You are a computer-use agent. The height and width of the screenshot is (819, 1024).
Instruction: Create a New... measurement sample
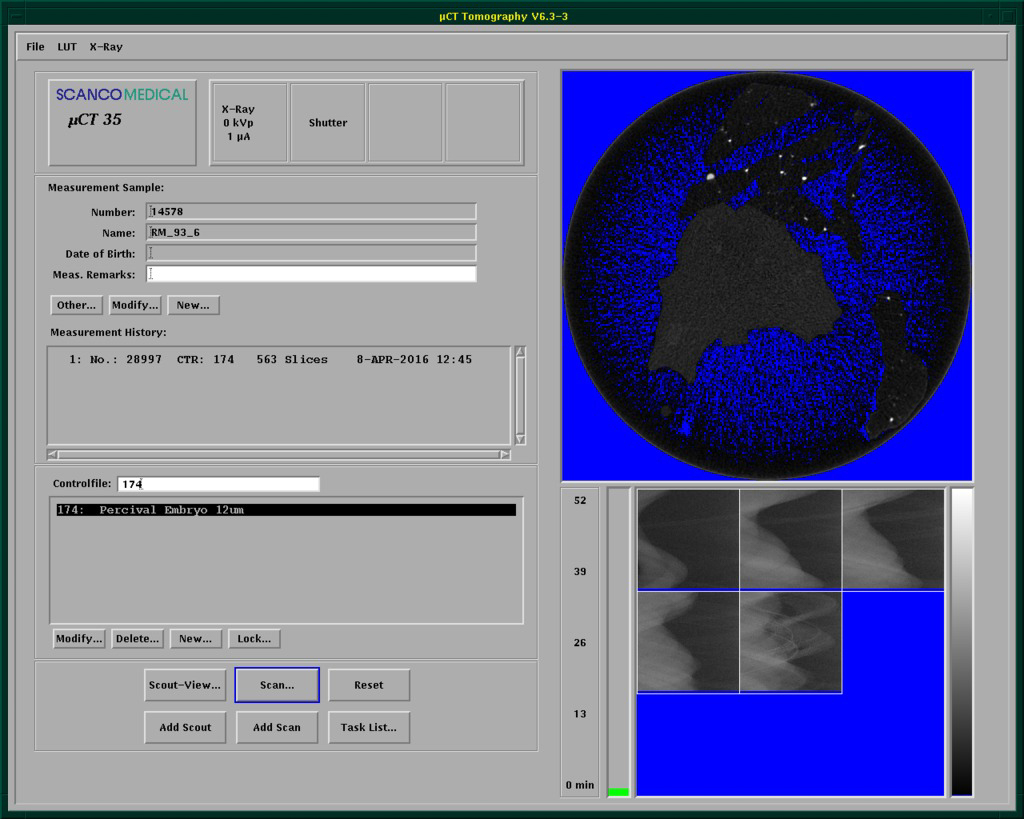[x=193, y=305]
